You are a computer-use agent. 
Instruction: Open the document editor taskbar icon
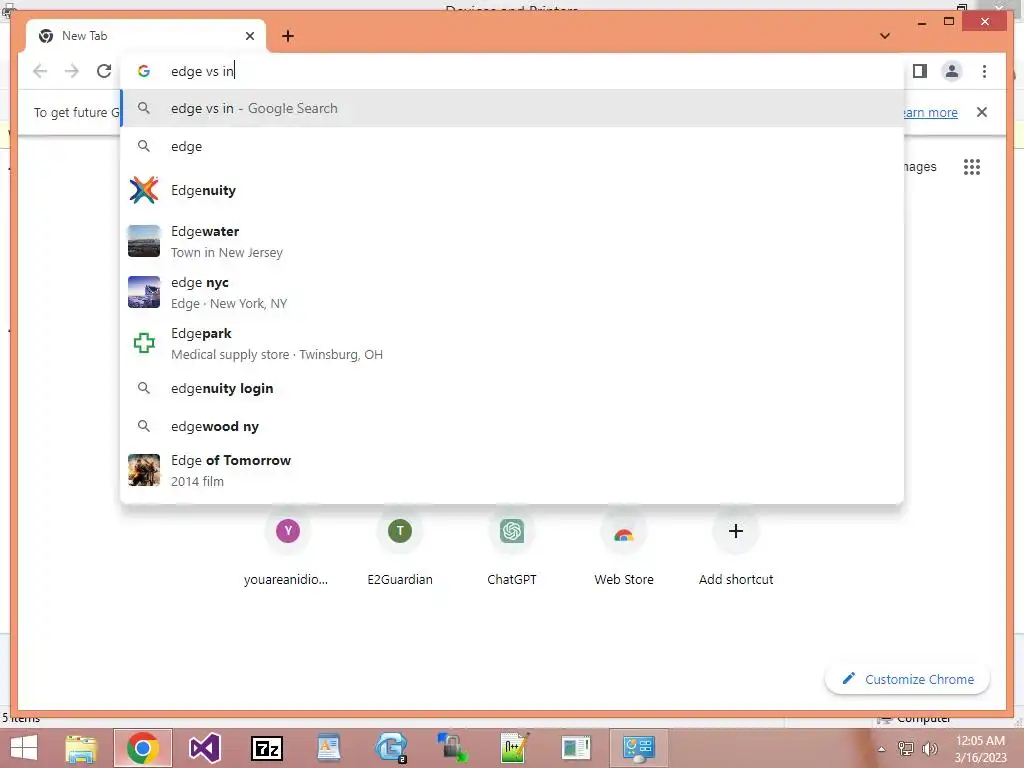tap(328, 748)
